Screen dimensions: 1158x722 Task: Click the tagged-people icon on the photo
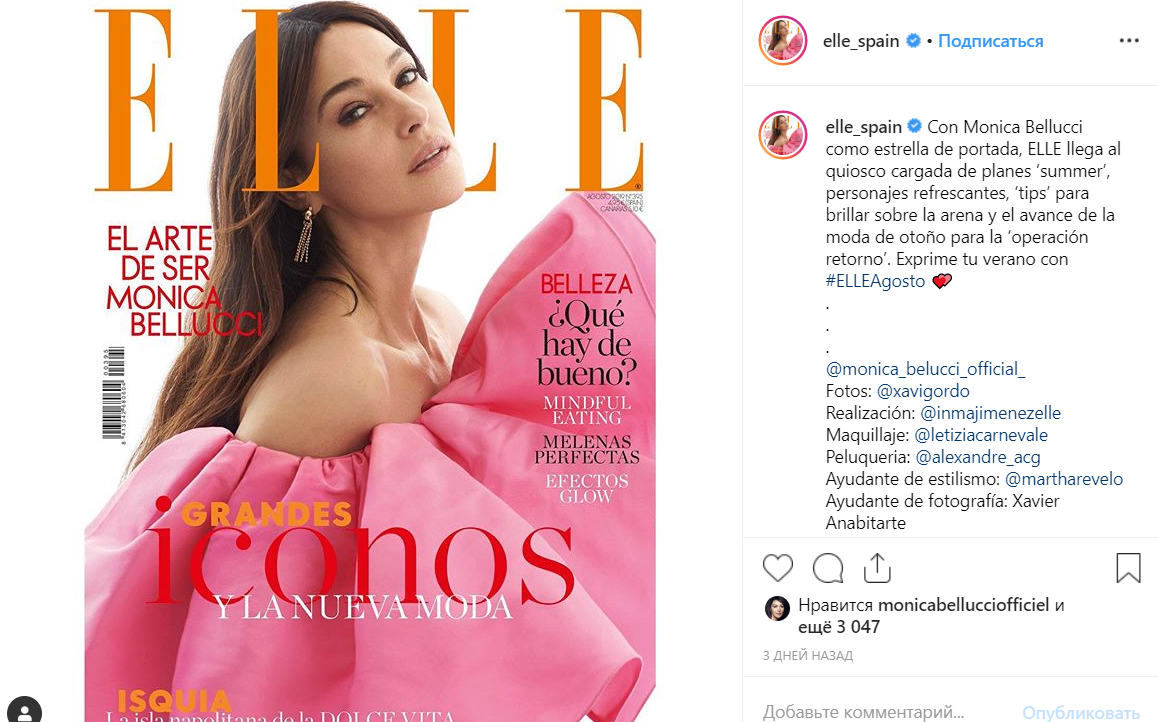[x=24, y=710]
